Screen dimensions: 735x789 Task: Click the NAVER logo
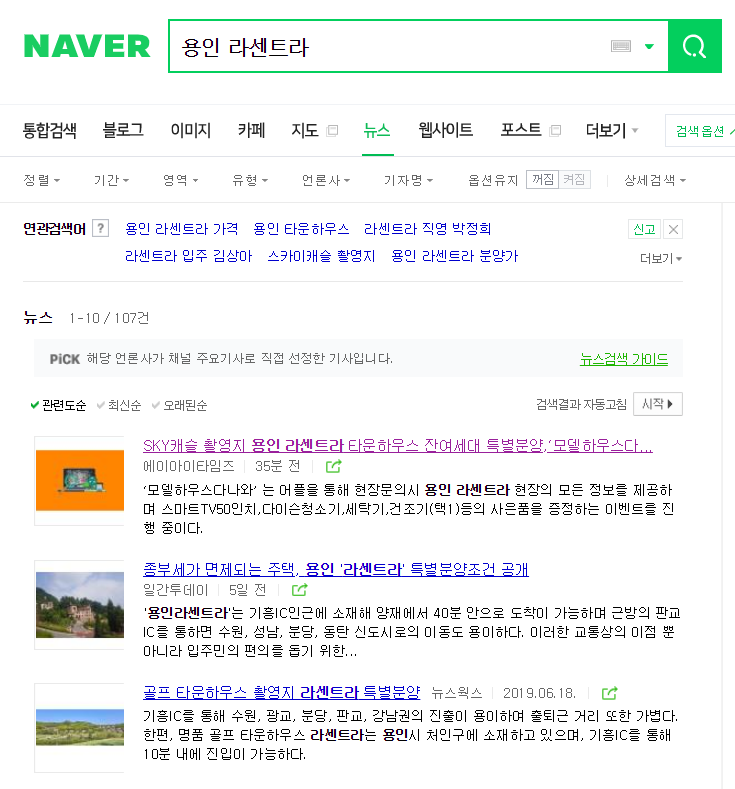tap(87, 46)
